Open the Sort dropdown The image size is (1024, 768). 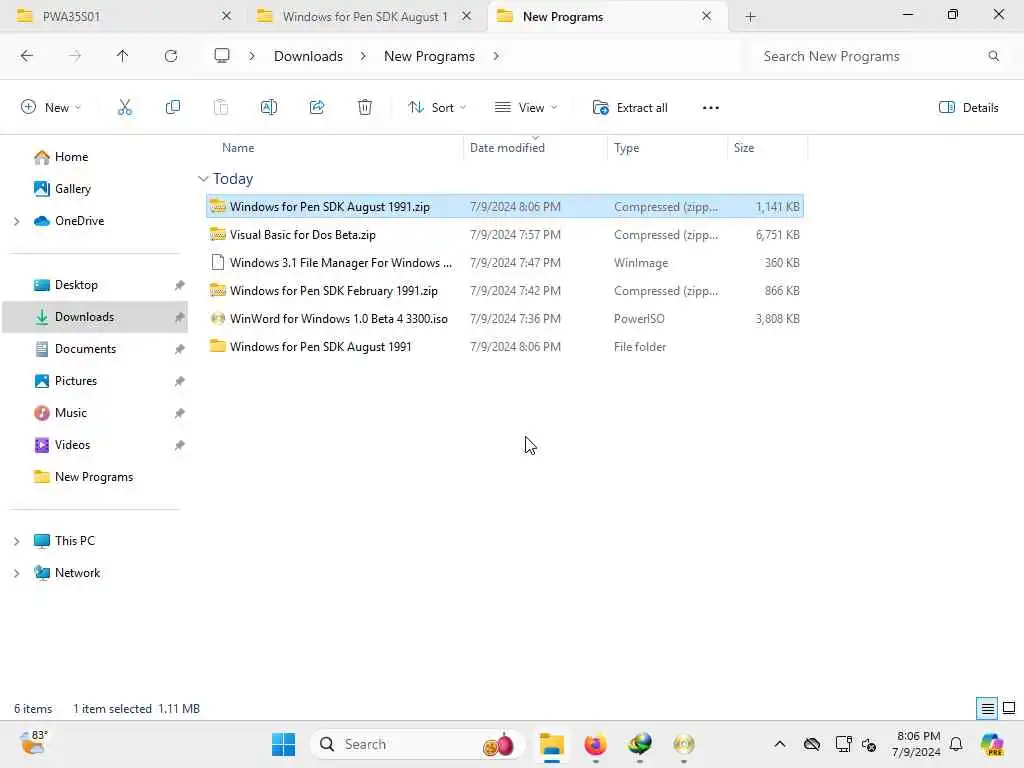(437, 108)
